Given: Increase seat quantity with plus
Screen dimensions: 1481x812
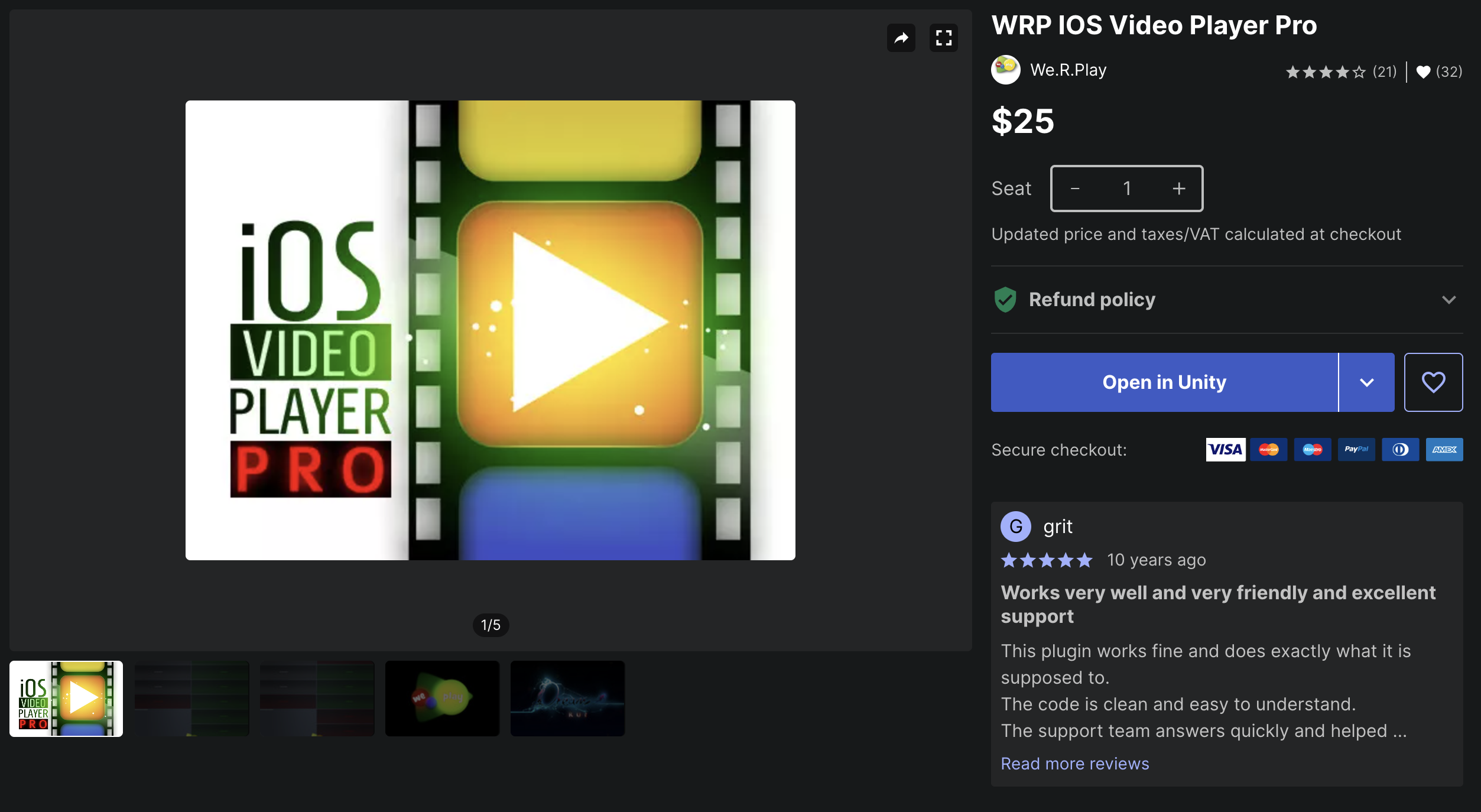Looking at the screenshot, I should [1179, 189].
